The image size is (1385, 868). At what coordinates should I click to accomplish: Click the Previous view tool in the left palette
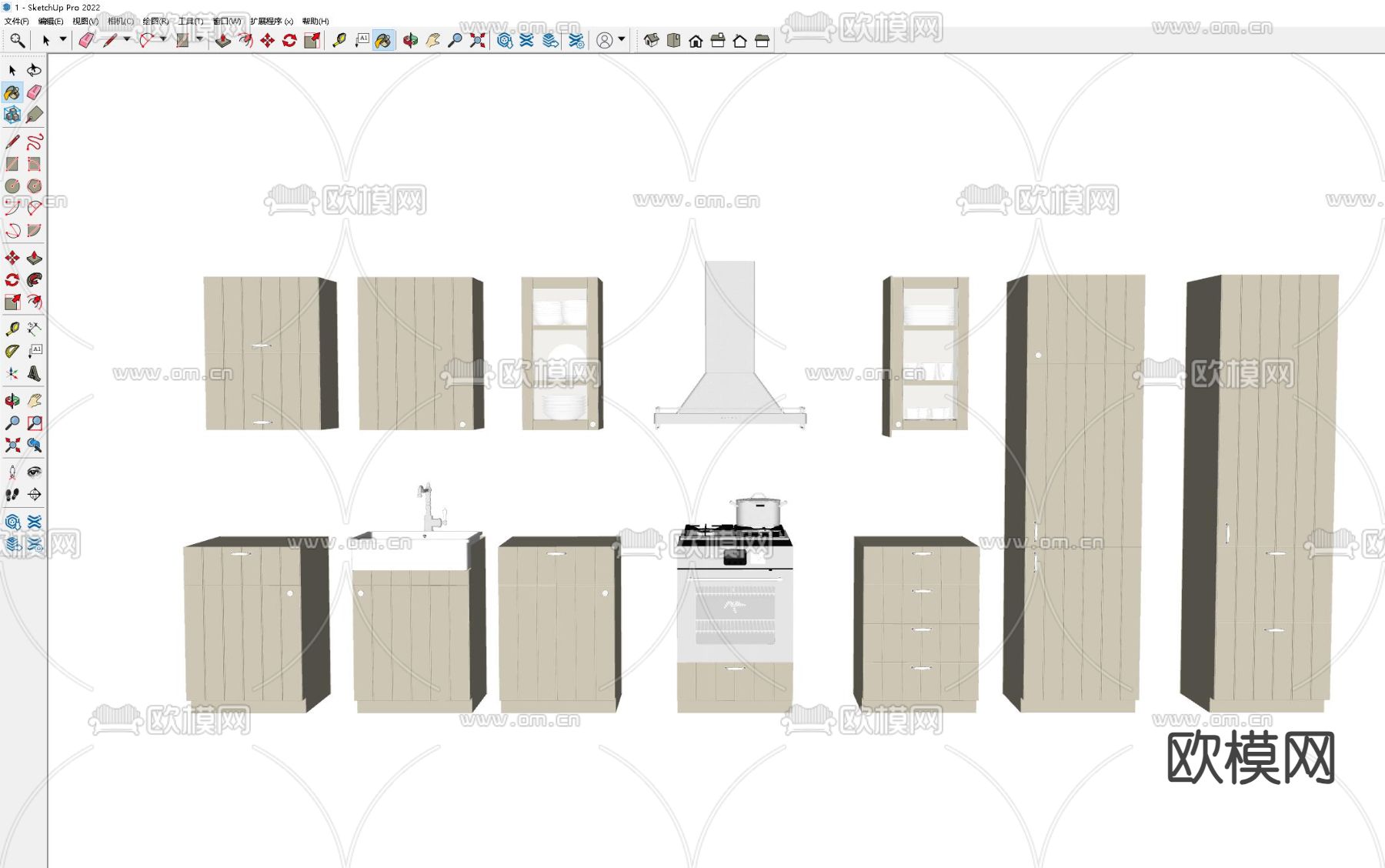click(x=34, y=445)
